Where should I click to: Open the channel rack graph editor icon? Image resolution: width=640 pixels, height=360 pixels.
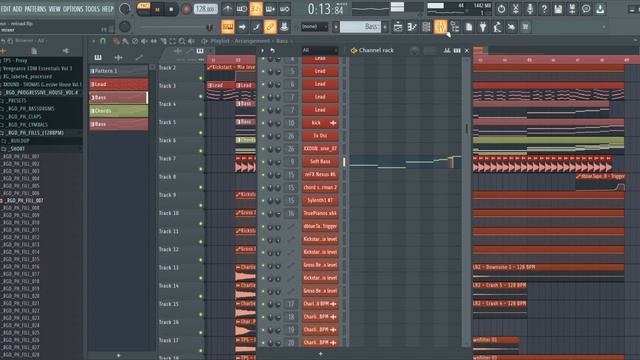tap(447, 50)
